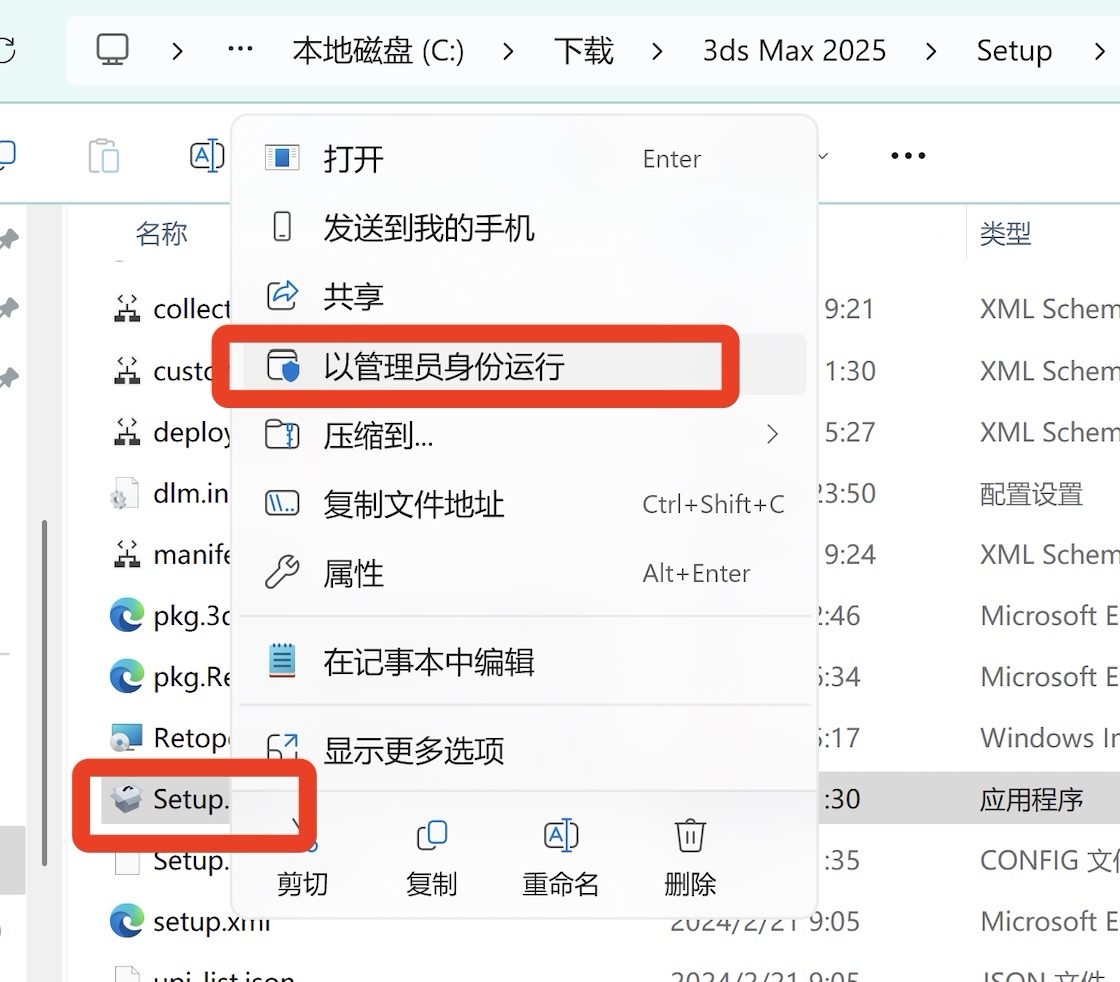
Task: Click the This PC monitor icon in breadcrumb
Action: pos(113,49)
